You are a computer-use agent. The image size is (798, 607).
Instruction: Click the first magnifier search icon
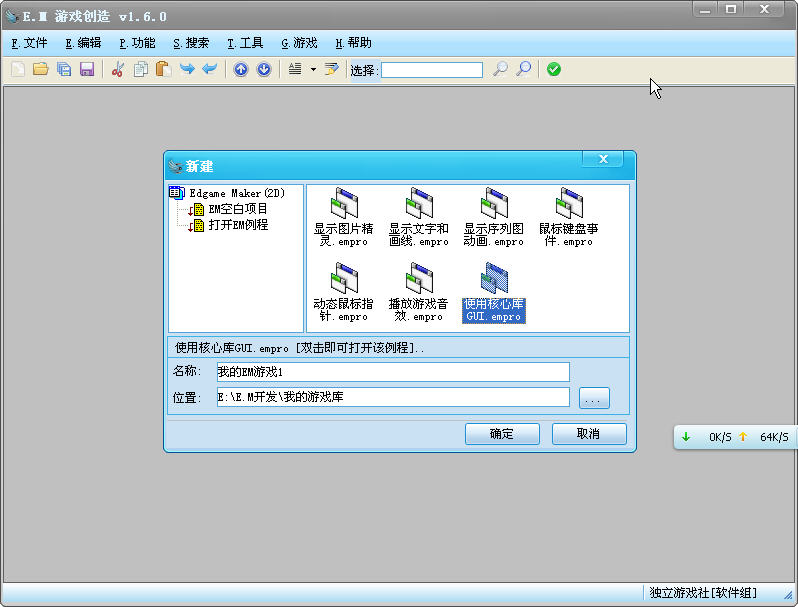pos(500,69)
